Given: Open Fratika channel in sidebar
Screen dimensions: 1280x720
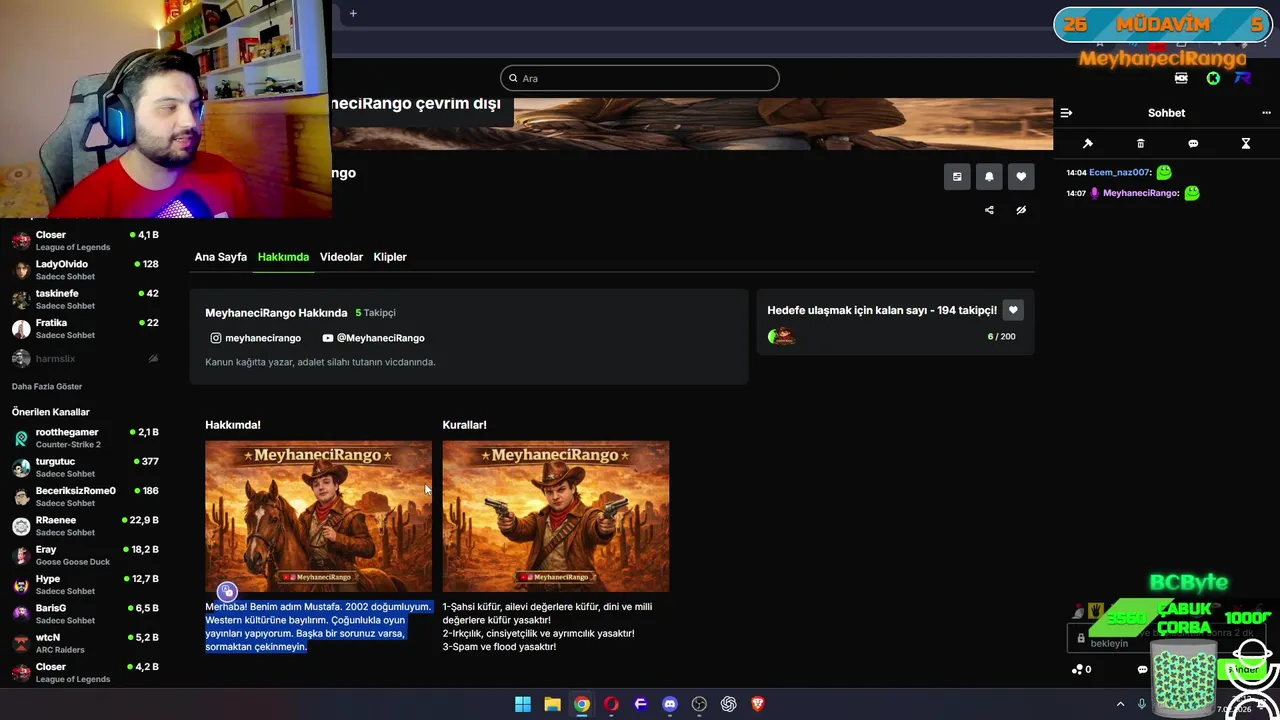Looking at the screenshot, I should pos(85,328).
